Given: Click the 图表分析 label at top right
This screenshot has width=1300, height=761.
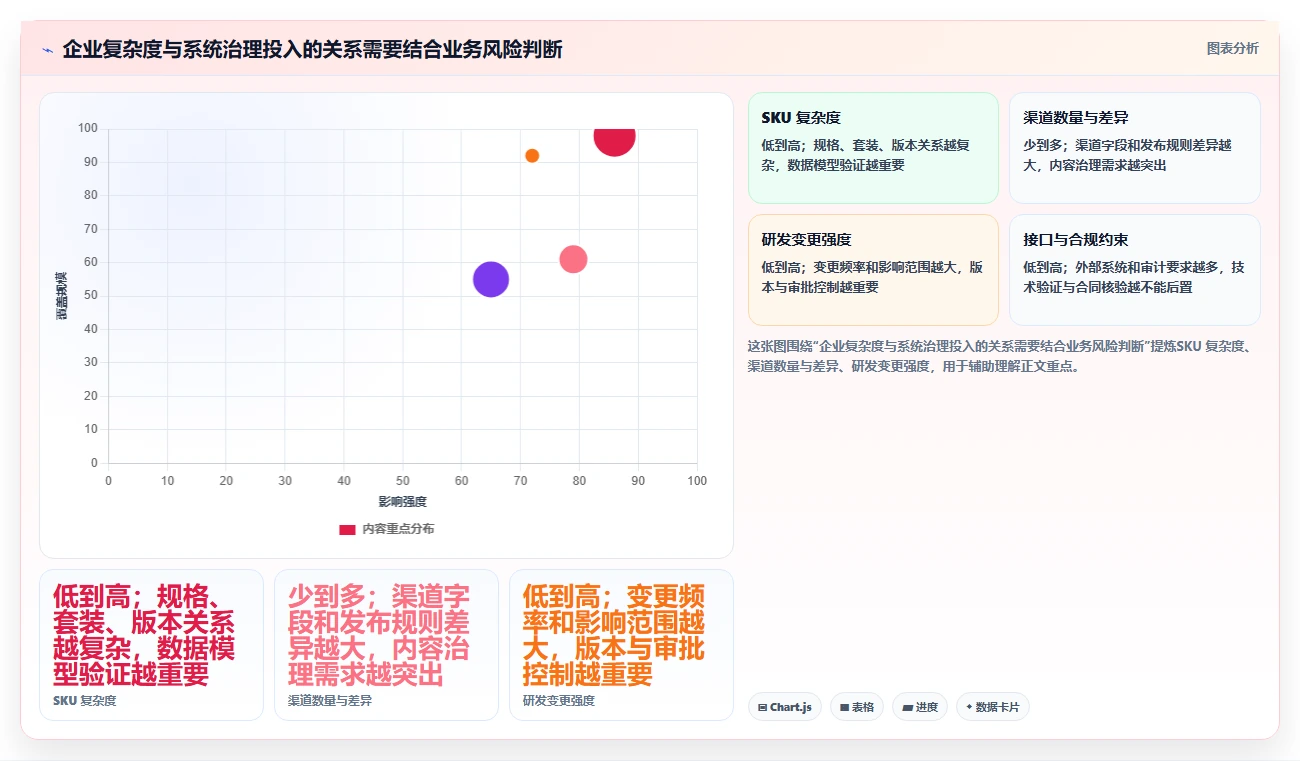Looking at the screenshot, I should 1232,48.
